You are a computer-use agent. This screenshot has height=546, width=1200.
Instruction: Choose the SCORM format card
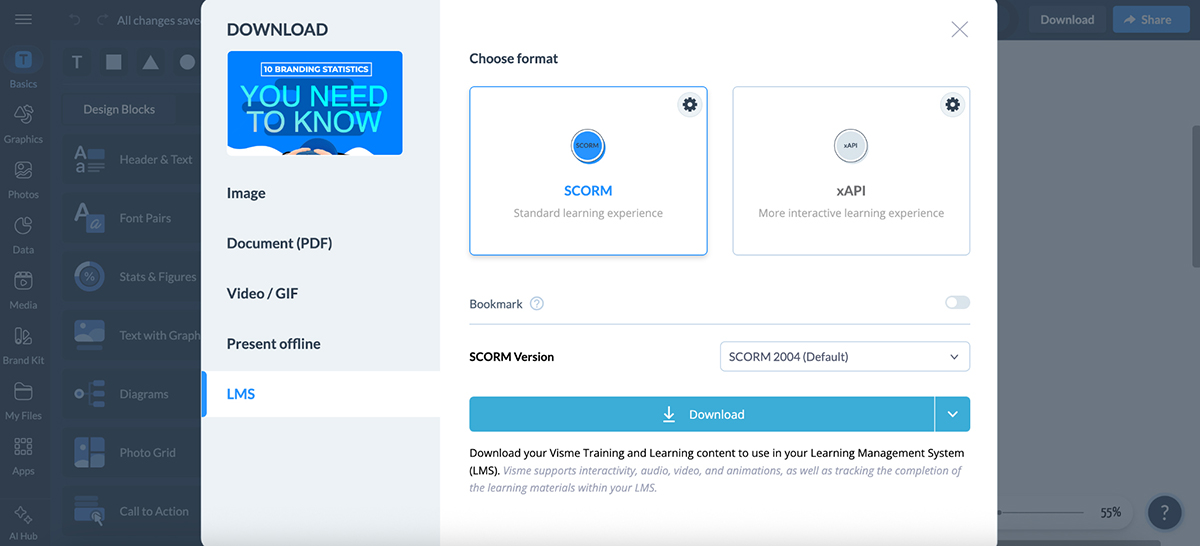[588, 171]
